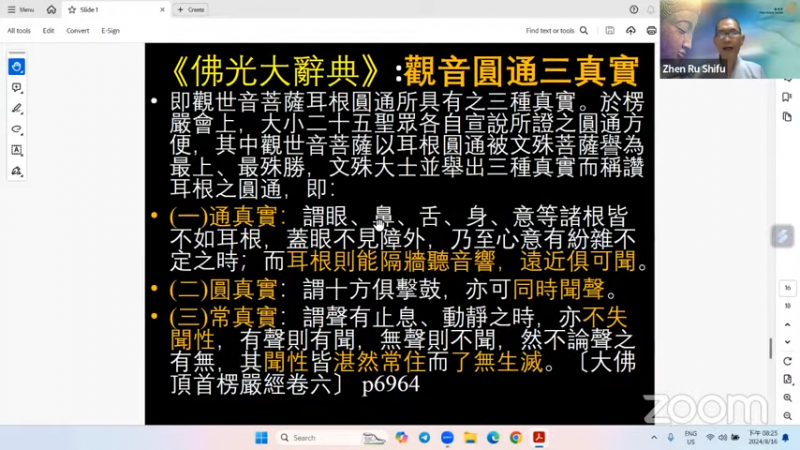Activate the Add Text box tool
Image resolution: width=800 pixels, height=450 pixels.
coord(17,150)
